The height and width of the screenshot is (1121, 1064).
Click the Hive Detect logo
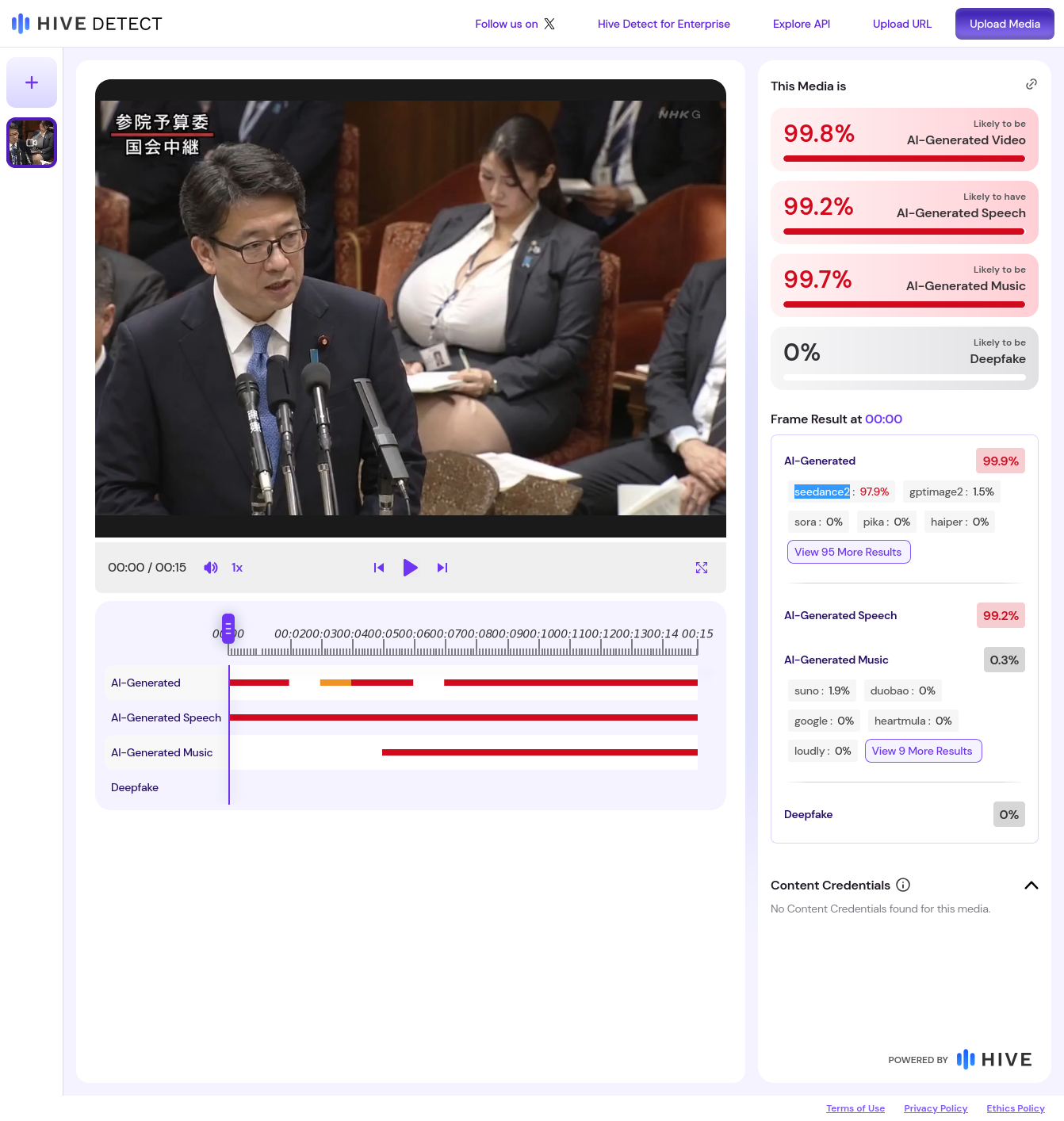[87, 24]
